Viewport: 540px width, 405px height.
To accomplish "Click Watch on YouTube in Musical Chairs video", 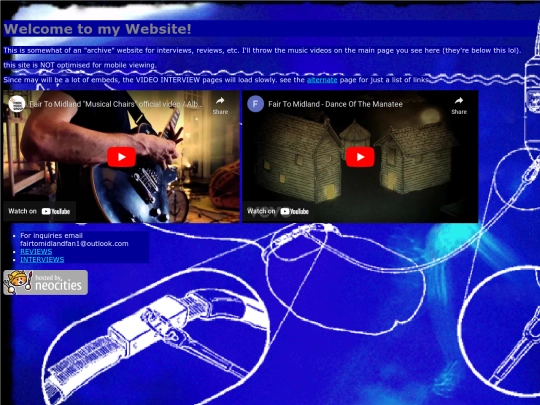I will pos(39,211).
